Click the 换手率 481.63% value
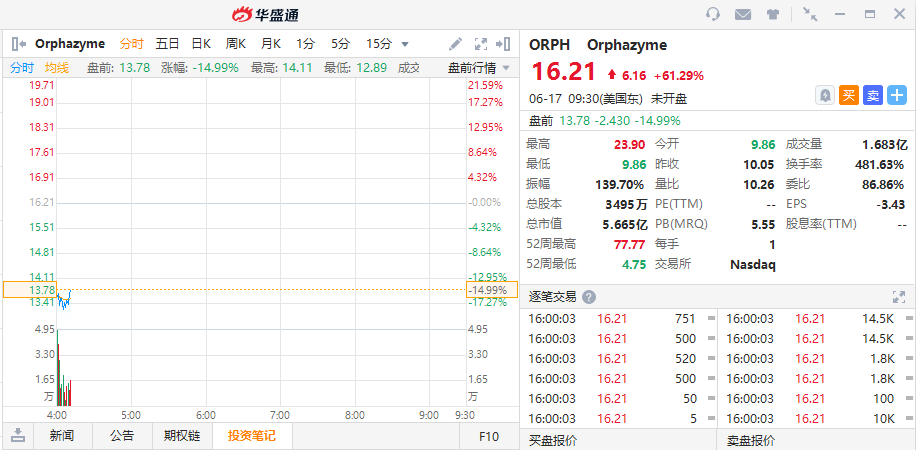 pyautogui.click(x=880, y=164)
